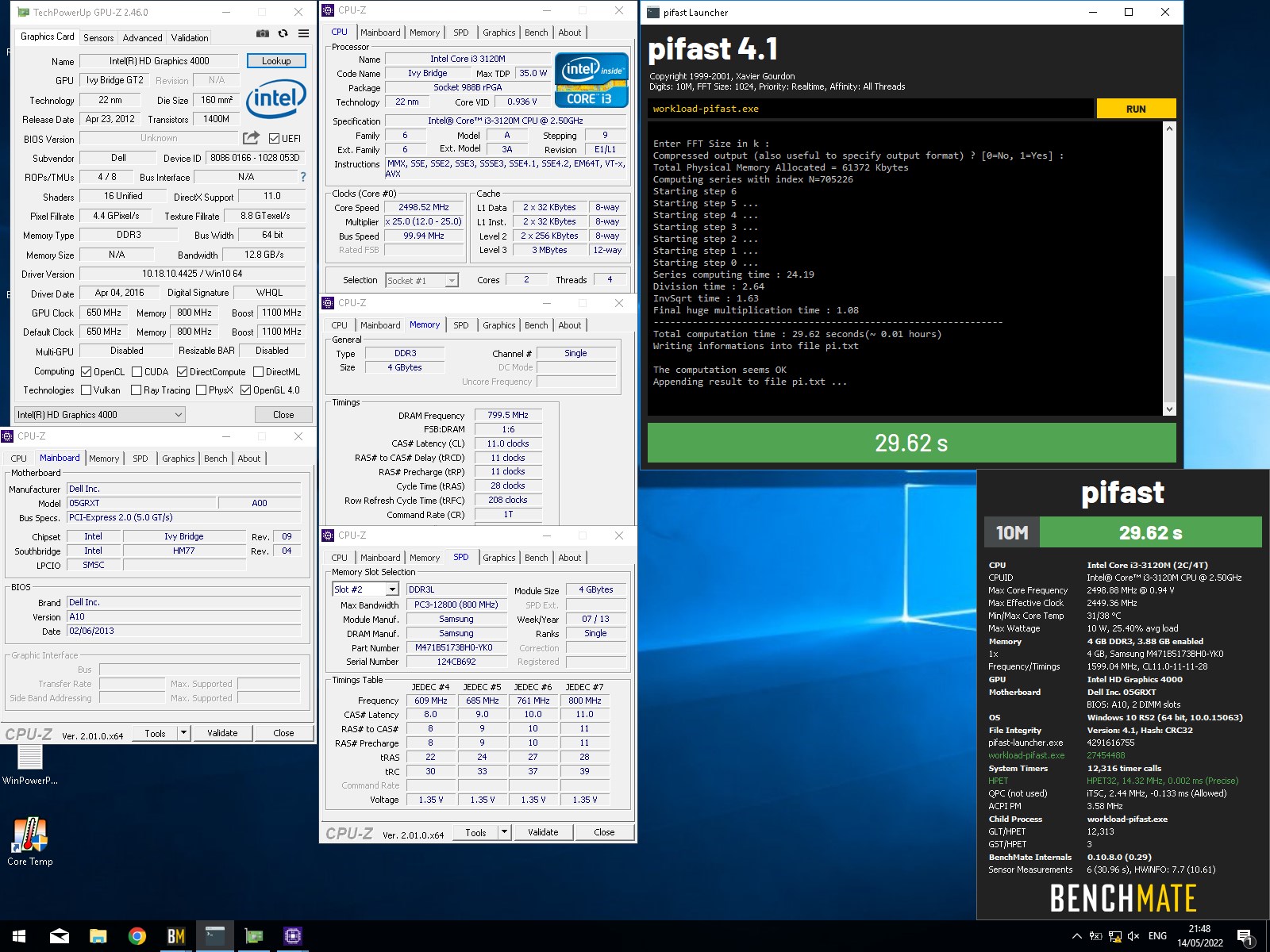Viewport: 1270px width, 952px height.
Task: Toggle UEFI checkbox in GPU-Z
Action: click(x=274, y=138)
